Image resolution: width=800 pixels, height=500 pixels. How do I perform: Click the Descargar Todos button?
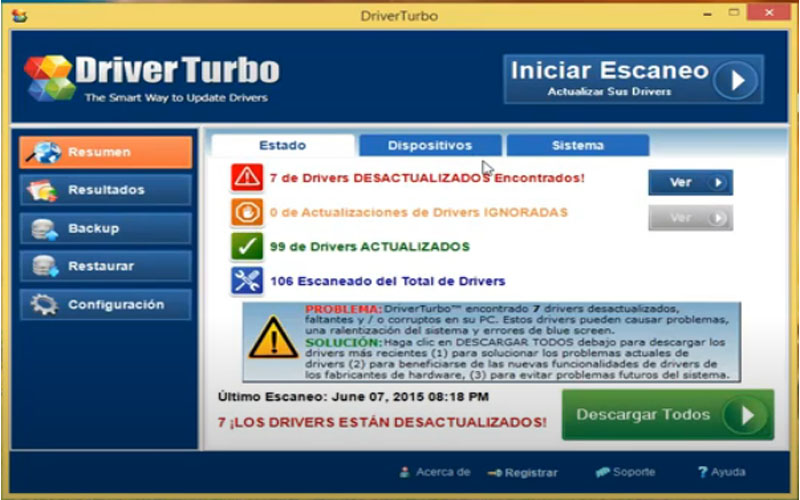(x=668, y=415)
